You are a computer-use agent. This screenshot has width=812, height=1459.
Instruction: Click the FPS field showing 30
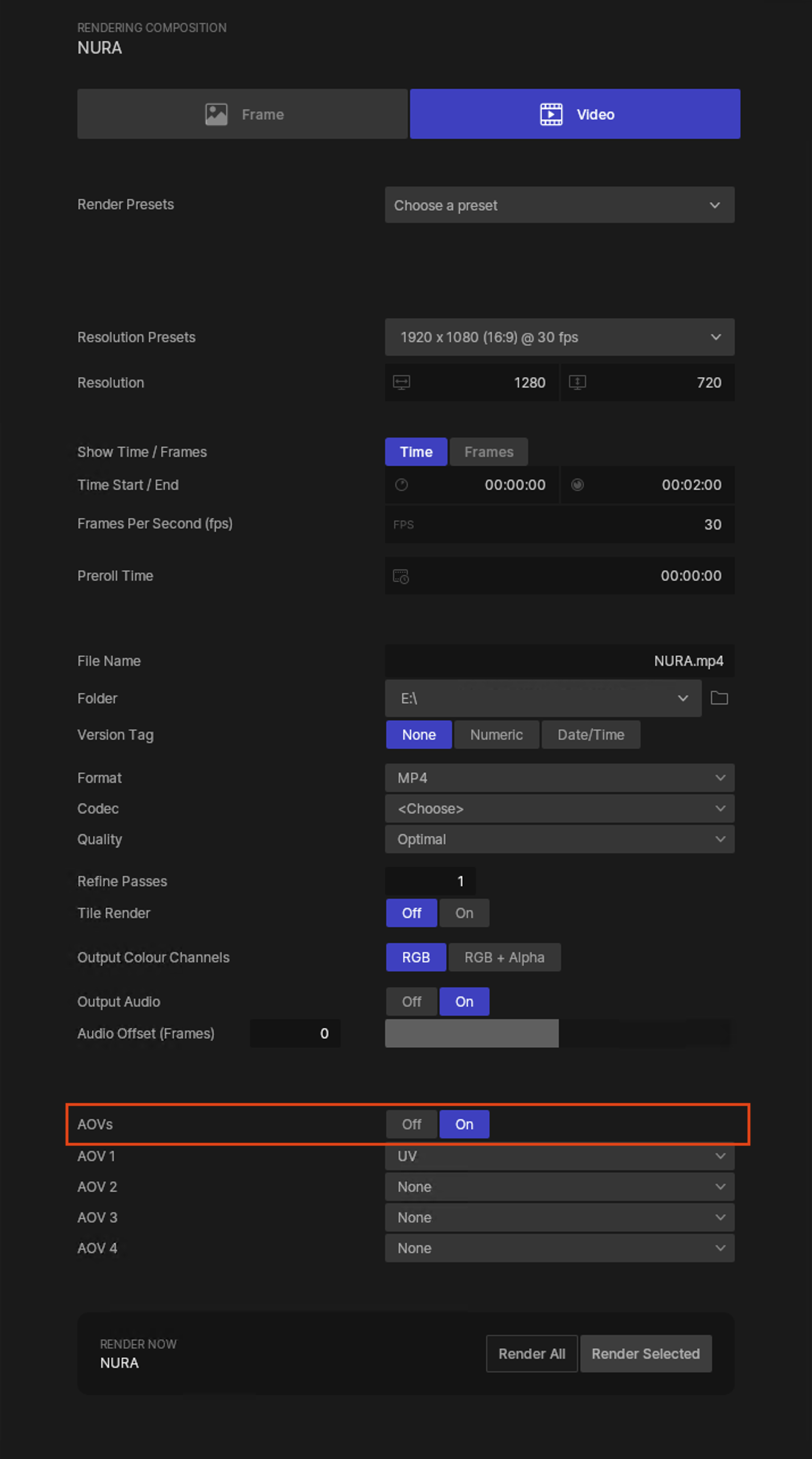[559, 524]
